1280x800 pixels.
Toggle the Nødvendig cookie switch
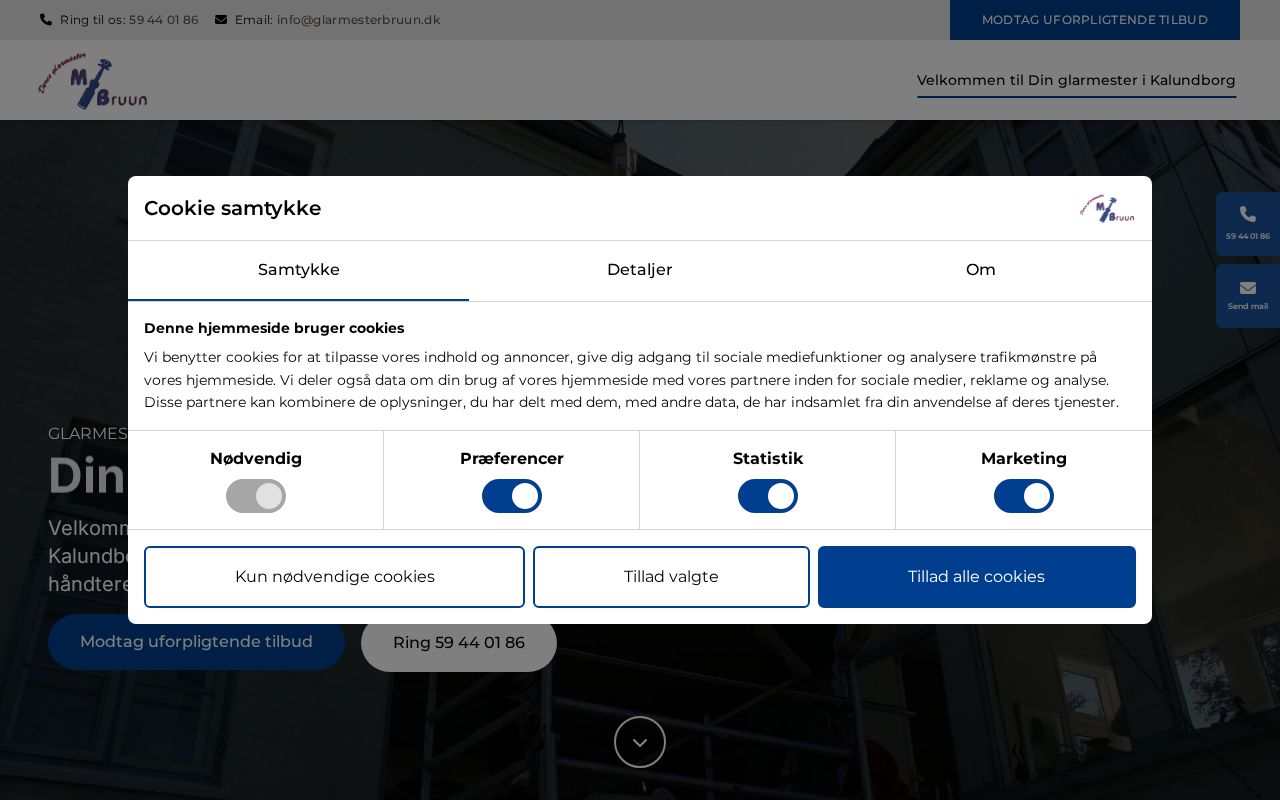tap(256, 496)
